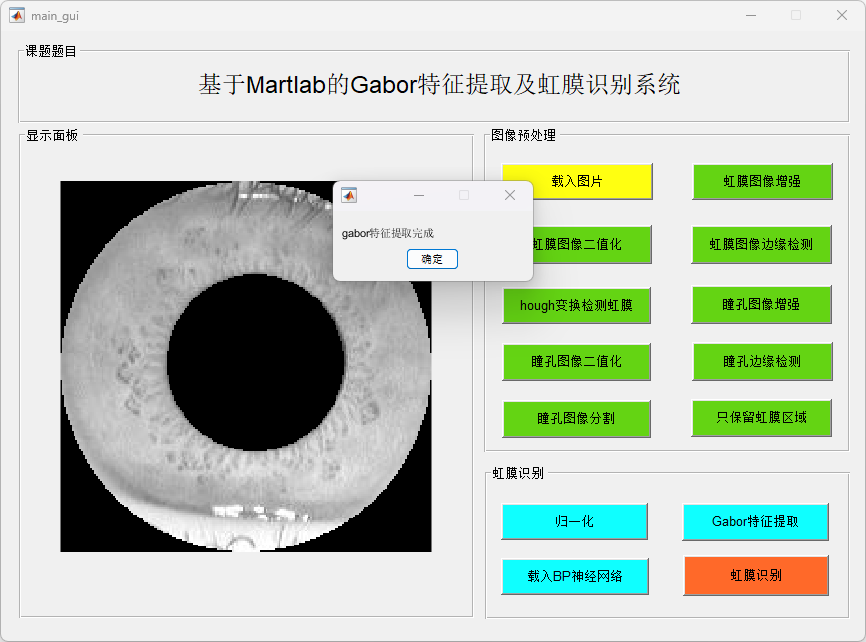
Task: Run 虹膜图像边缘检测
Action: click(x=761, y=244)
